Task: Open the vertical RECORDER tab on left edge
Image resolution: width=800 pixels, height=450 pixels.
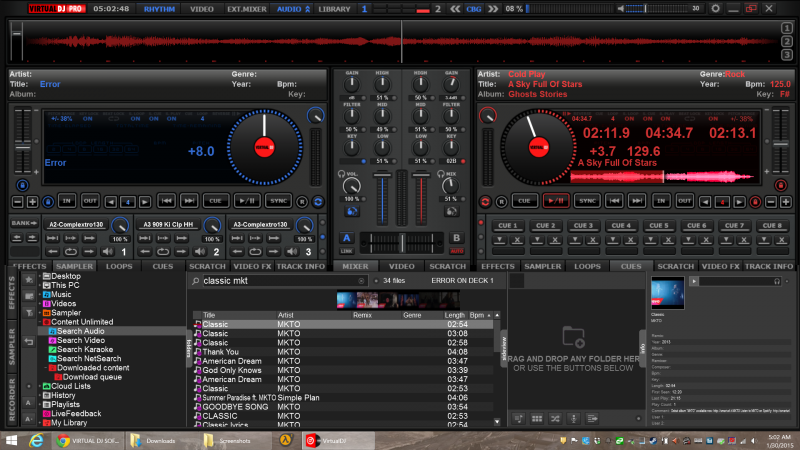Action: pyautogui.click(x=12, y=399)
